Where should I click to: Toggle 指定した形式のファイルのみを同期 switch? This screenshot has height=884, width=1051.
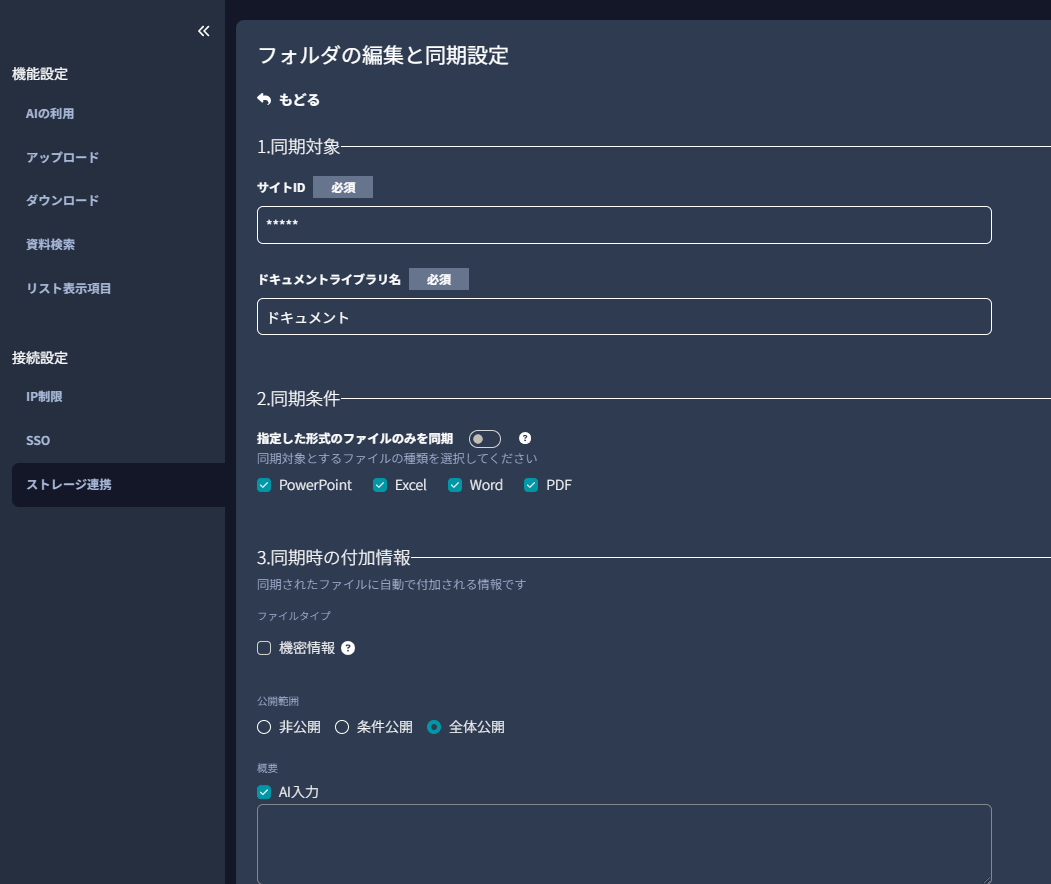click(x=485, y=439)
